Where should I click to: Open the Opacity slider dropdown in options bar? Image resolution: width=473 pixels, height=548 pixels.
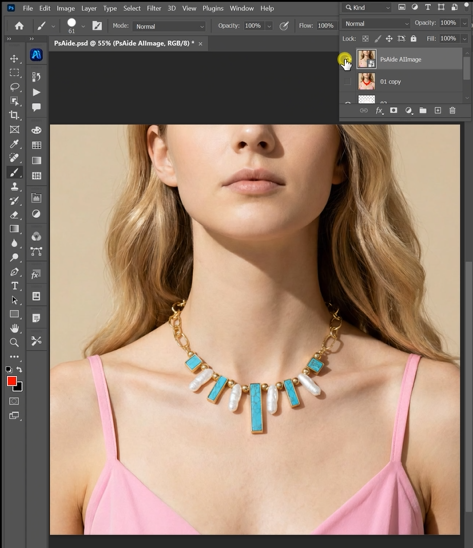click(x=269, y=26)
